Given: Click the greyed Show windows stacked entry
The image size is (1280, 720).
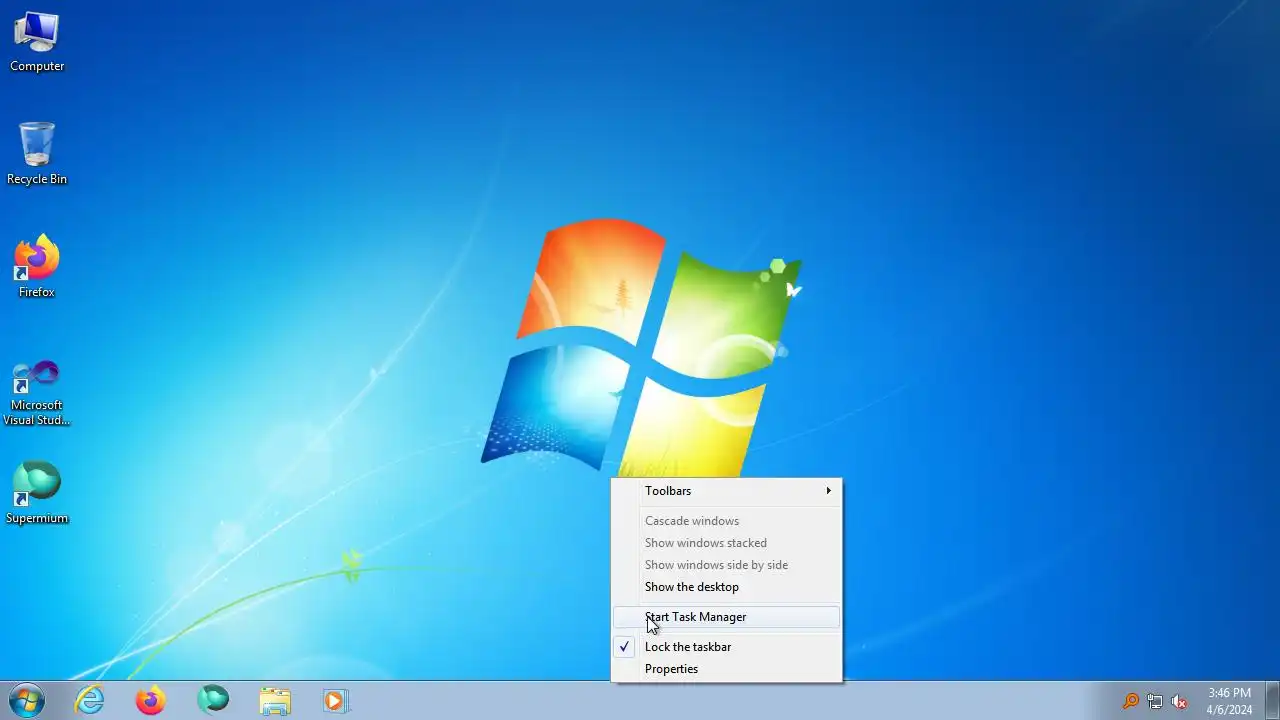Looking at the screenshot, I should pyautogui.click(x=726, y=543).
